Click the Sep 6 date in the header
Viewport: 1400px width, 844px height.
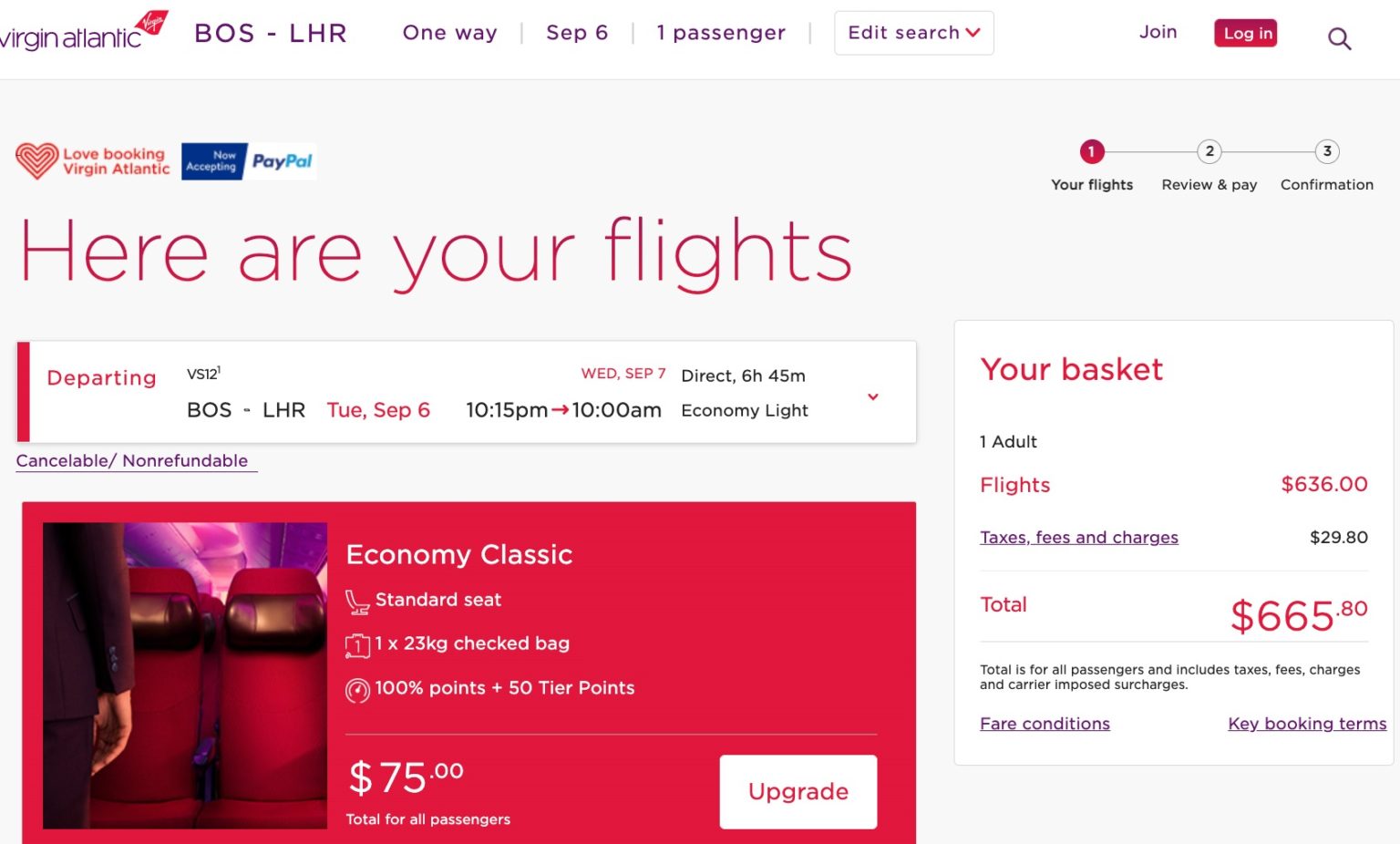click(577, 32)
